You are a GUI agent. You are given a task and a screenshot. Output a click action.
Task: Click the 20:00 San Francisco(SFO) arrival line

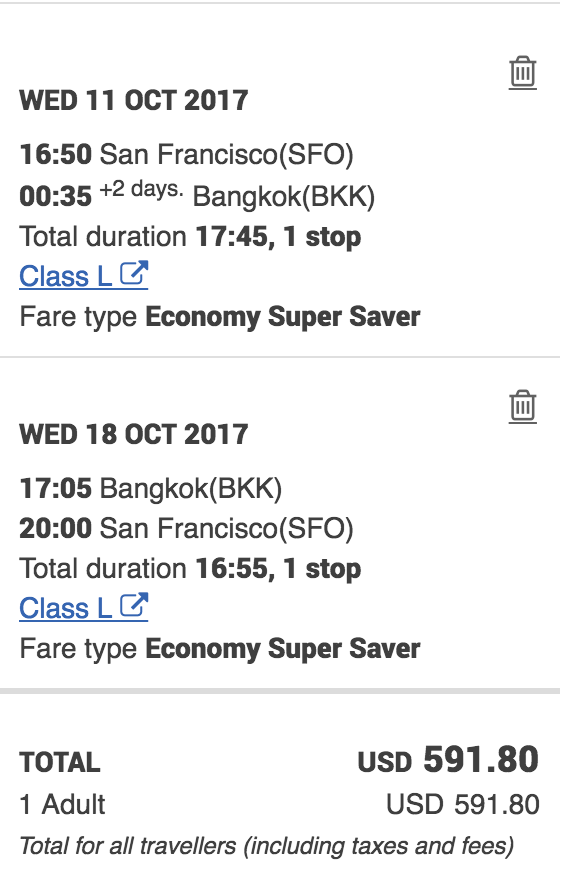click(186, 528)
